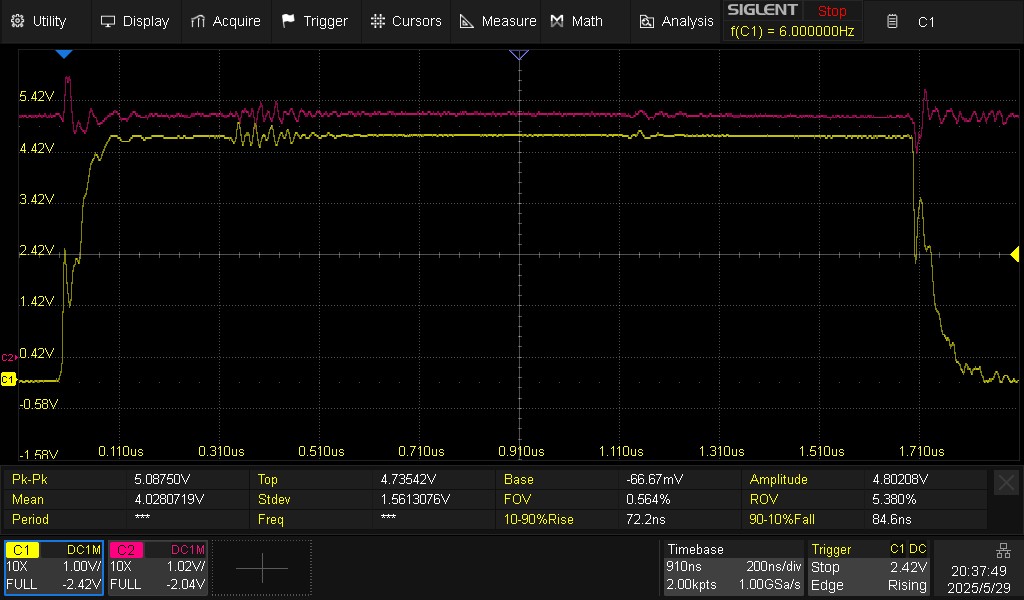Open the Display menu
The height and width of the screenshot is (600, 1024).
135,21
